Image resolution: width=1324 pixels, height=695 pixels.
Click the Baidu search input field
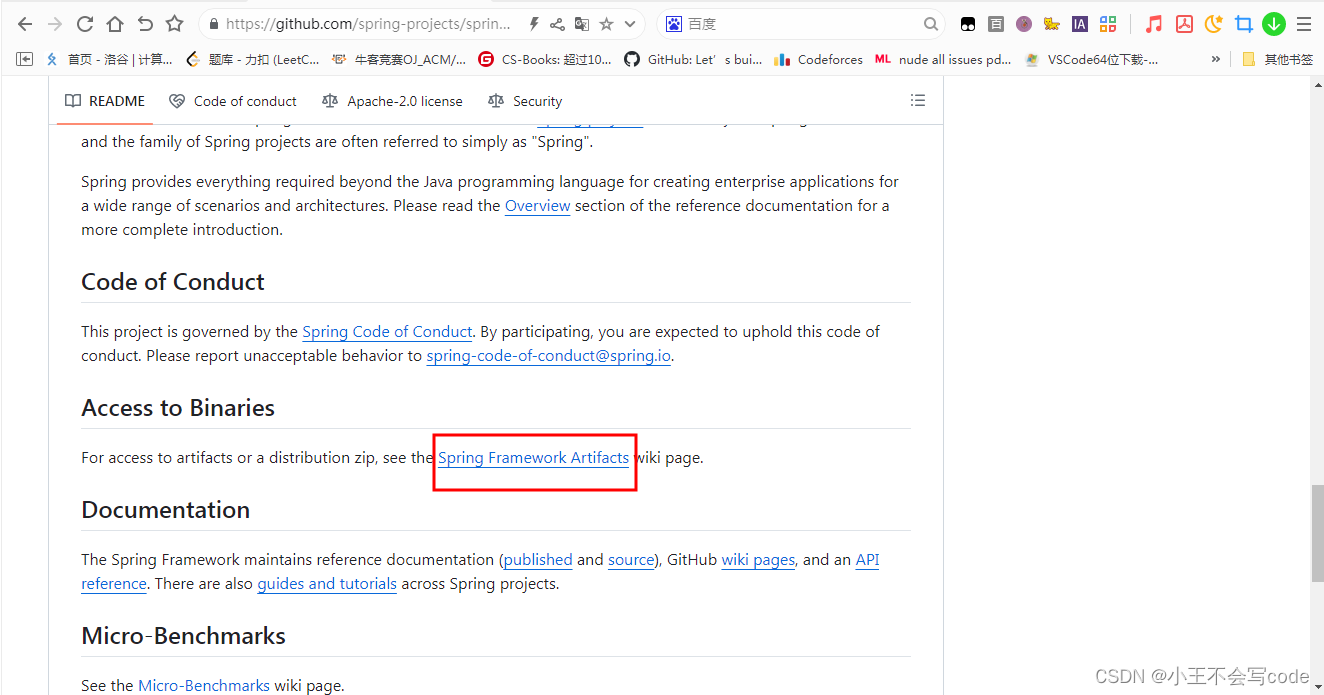(x=802, y=24)
